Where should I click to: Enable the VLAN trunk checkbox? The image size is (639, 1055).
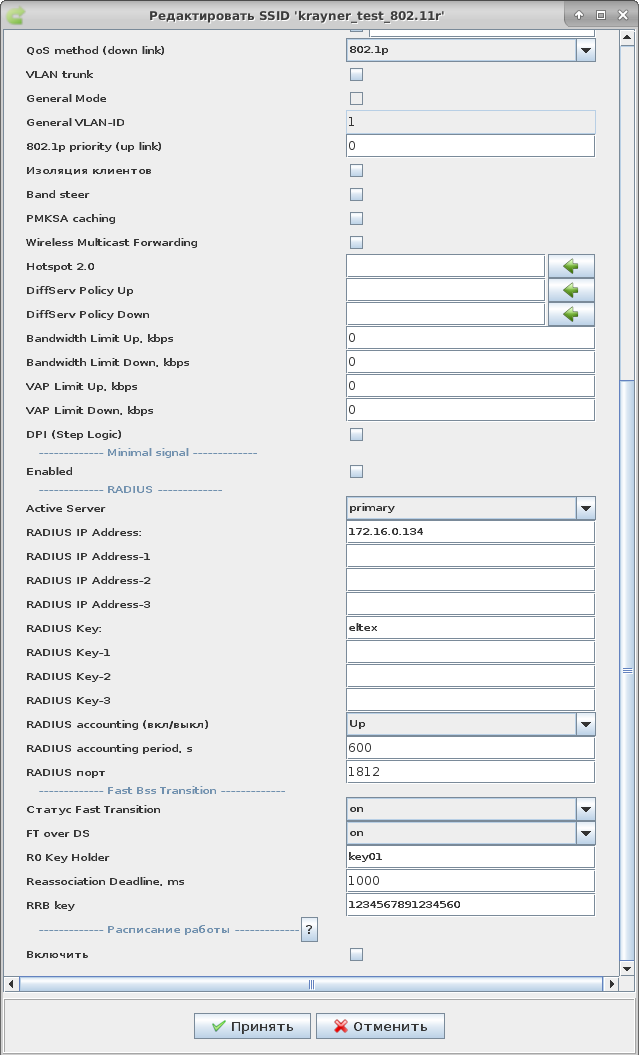pos(356,75)
